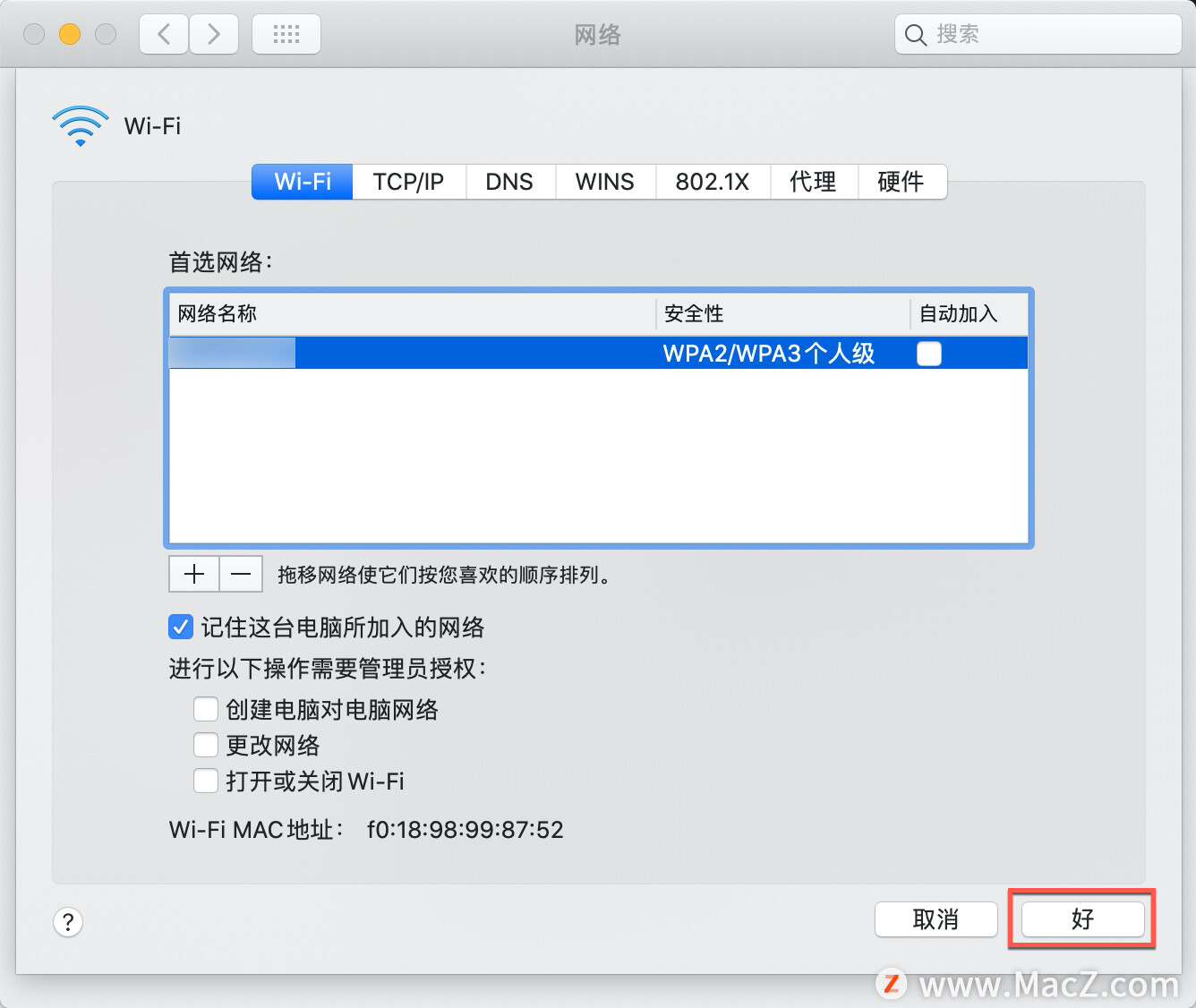Open the 硬件 tab
The width and height of the screenshot is (1196, 1008).
[901, 182]
